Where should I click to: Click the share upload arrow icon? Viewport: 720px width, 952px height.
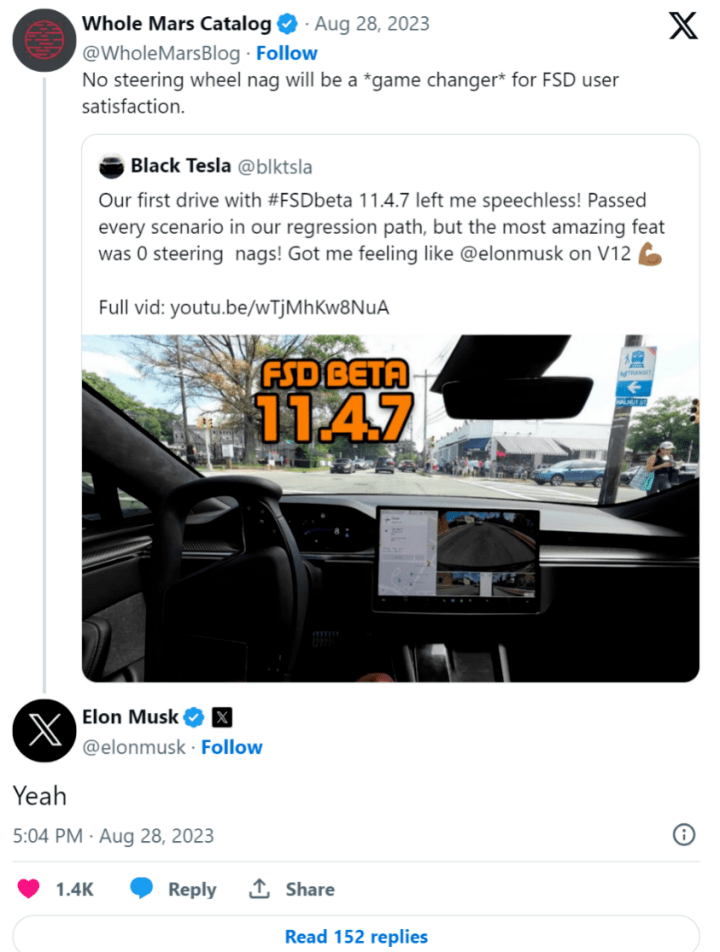coord(259,888)
